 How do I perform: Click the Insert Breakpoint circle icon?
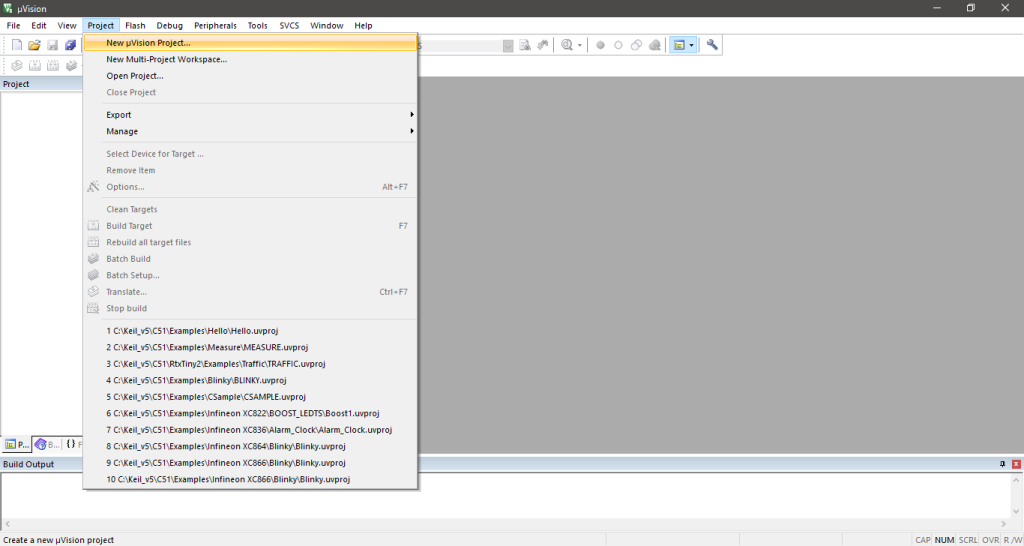pos(600,45)
